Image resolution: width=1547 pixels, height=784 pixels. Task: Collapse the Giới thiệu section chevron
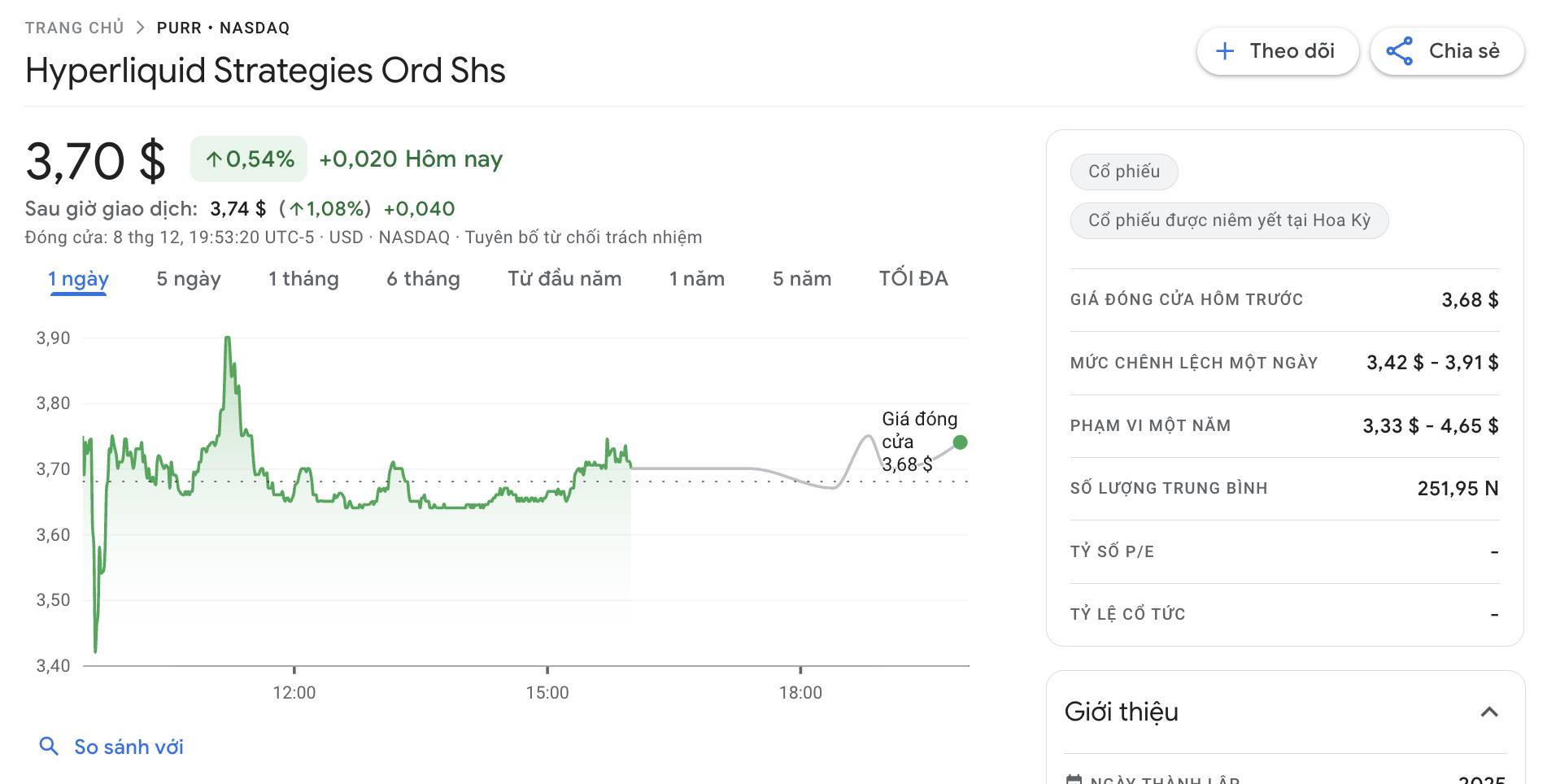click(x=1488, y=712)
